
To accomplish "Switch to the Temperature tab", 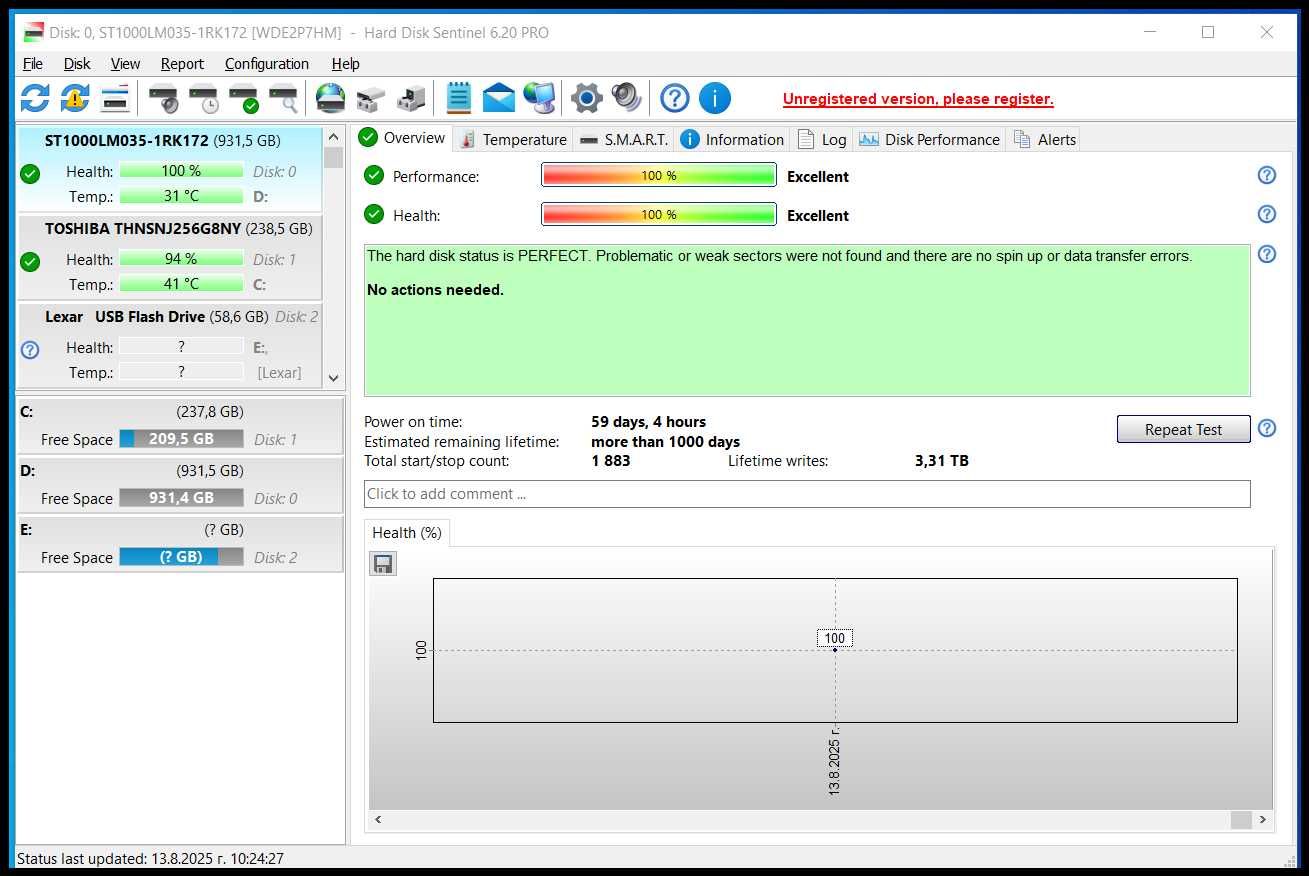I will (x=513, y=139).
